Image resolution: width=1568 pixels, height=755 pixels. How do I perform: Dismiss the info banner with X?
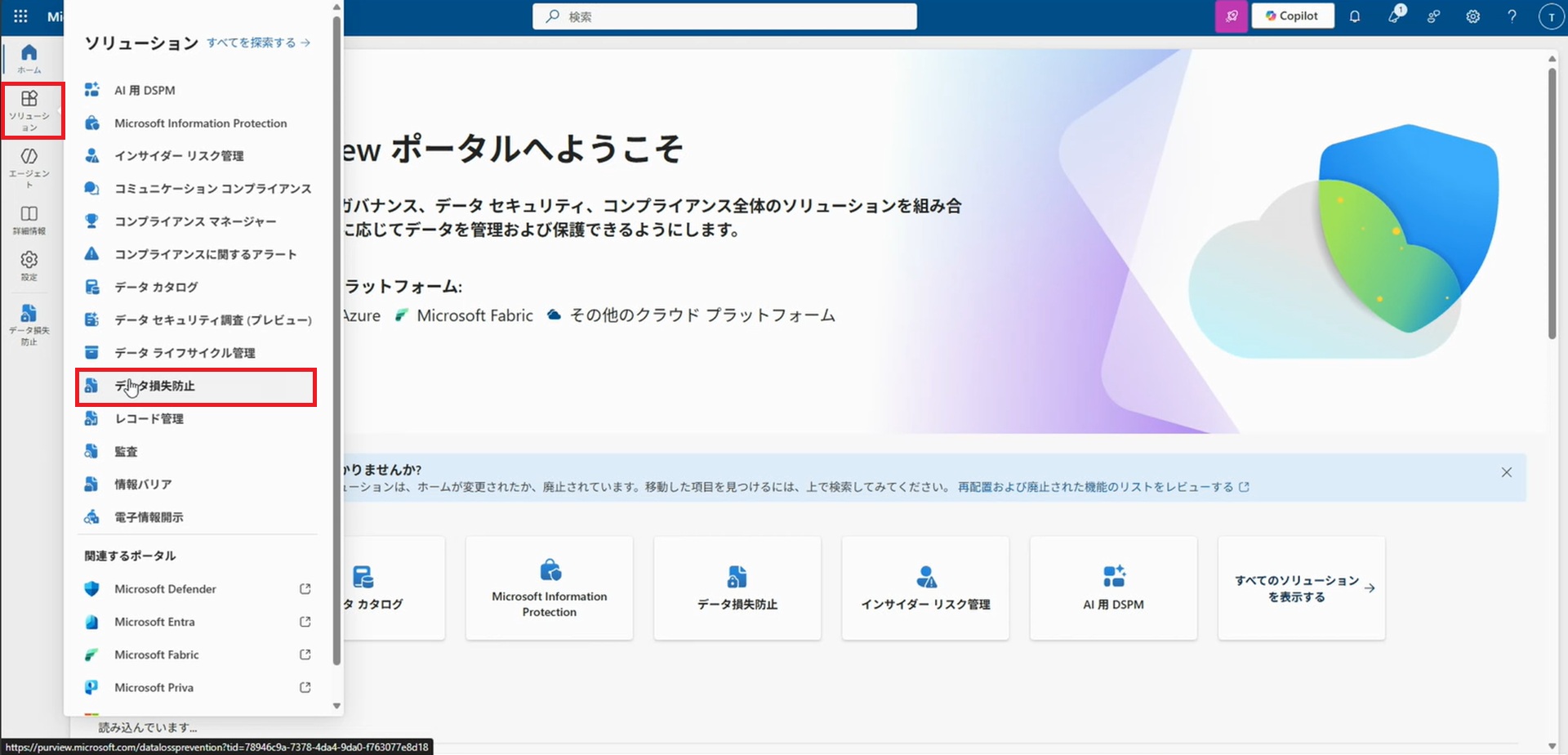click(x=1506, y=472)
